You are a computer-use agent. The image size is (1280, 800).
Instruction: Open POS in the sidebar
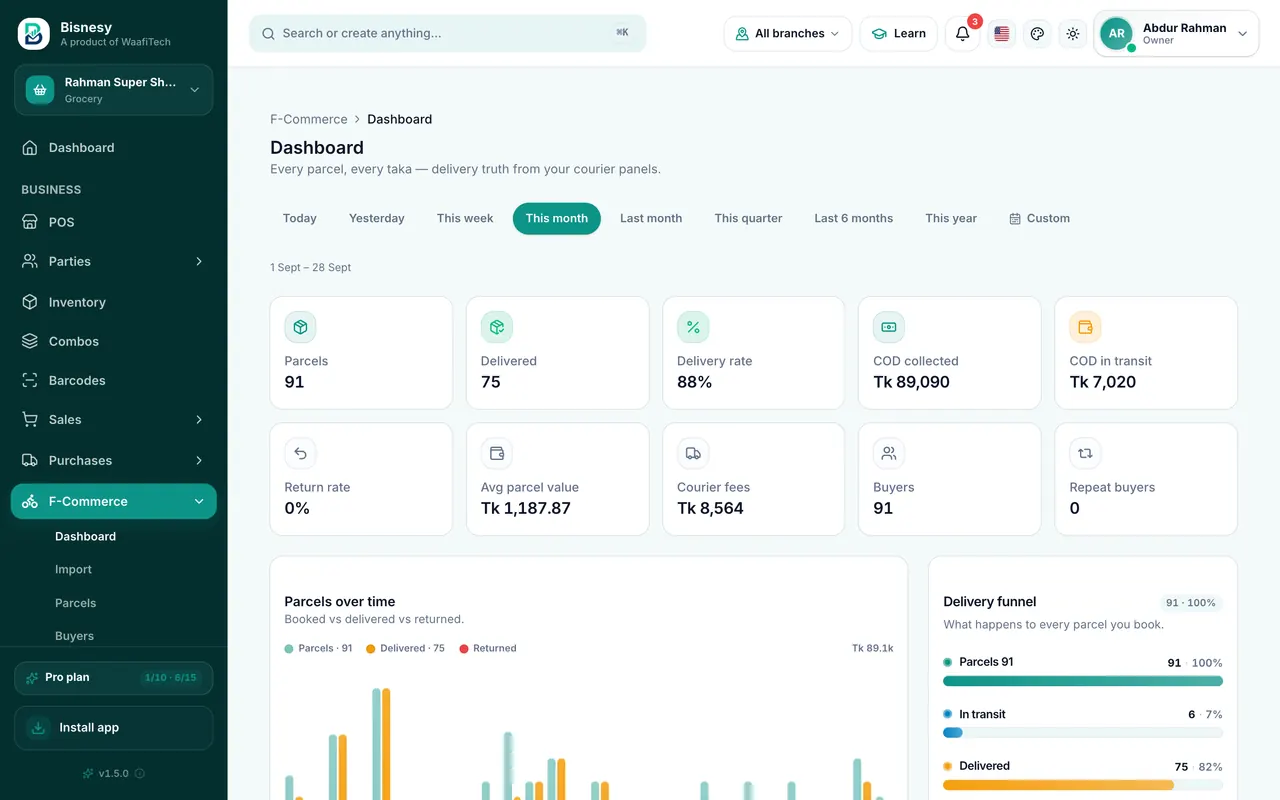(x=114, y=222)
